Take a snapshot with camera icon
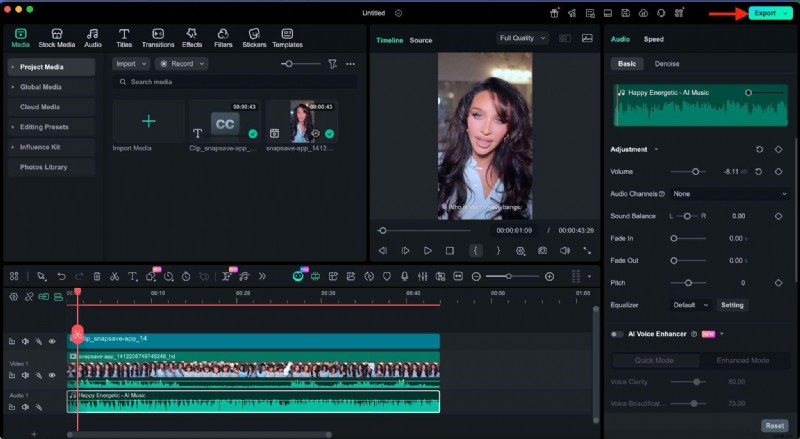The height and width of the screenshot is (439, 800). point(542,251)
